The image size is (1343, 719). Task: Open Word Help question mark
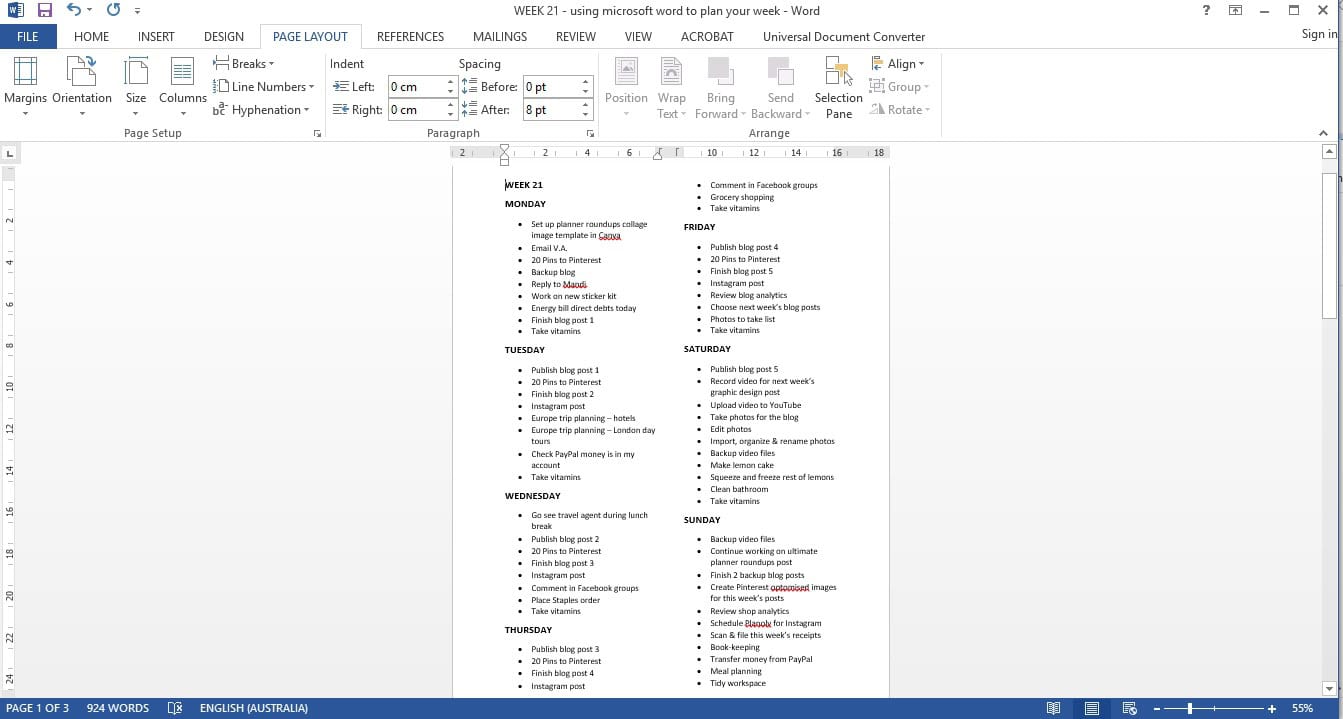[x=1206, y=11]
